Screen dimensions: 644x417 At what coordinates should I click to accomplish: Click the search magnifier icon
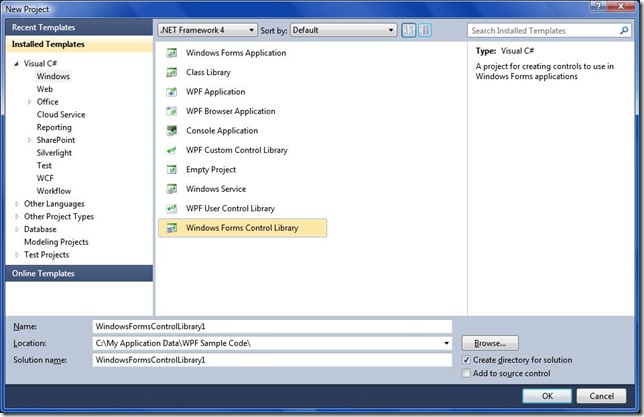pyautogui.click(x=624, y=30)
